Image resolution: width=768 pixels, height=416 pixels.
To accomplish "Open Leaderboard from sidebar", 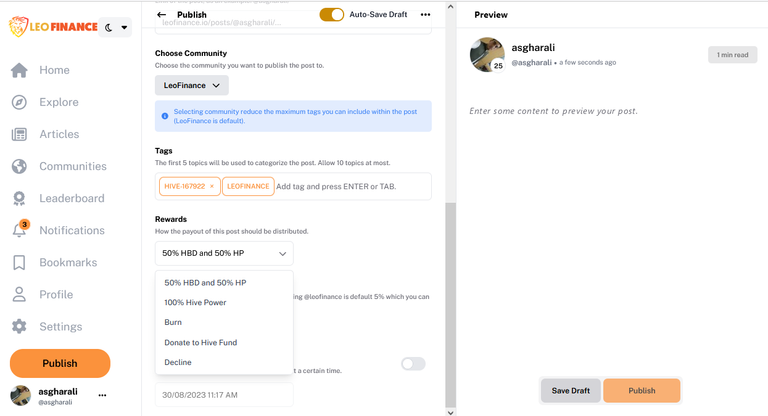I will (x=72, y=198).
